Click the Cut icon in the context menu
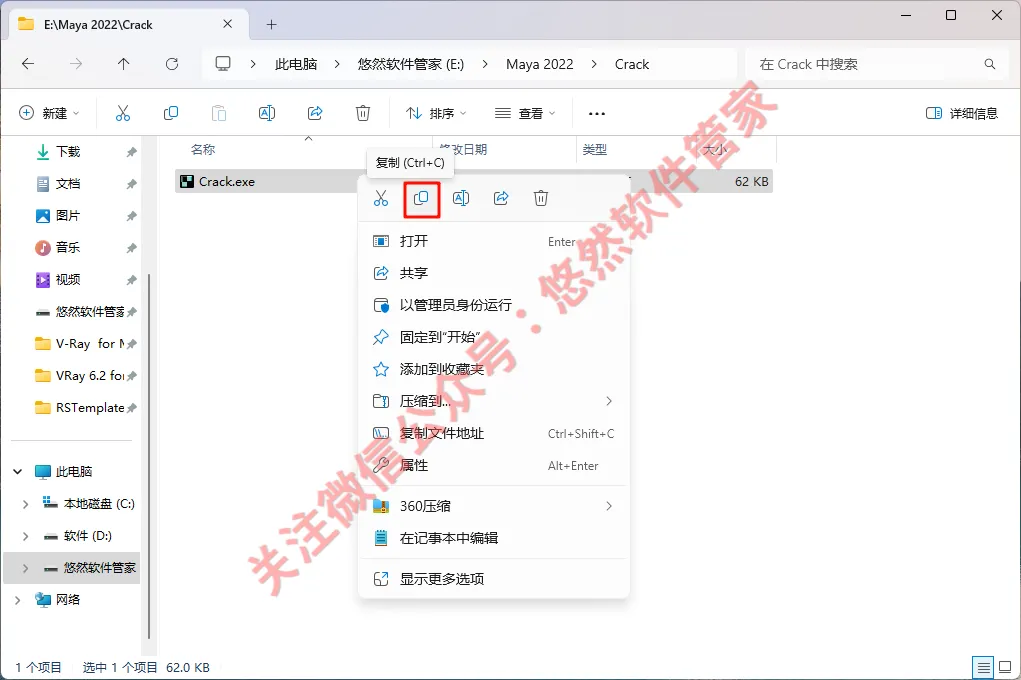This screenshot has height=680, width=1021. click(x=381, y=198)
